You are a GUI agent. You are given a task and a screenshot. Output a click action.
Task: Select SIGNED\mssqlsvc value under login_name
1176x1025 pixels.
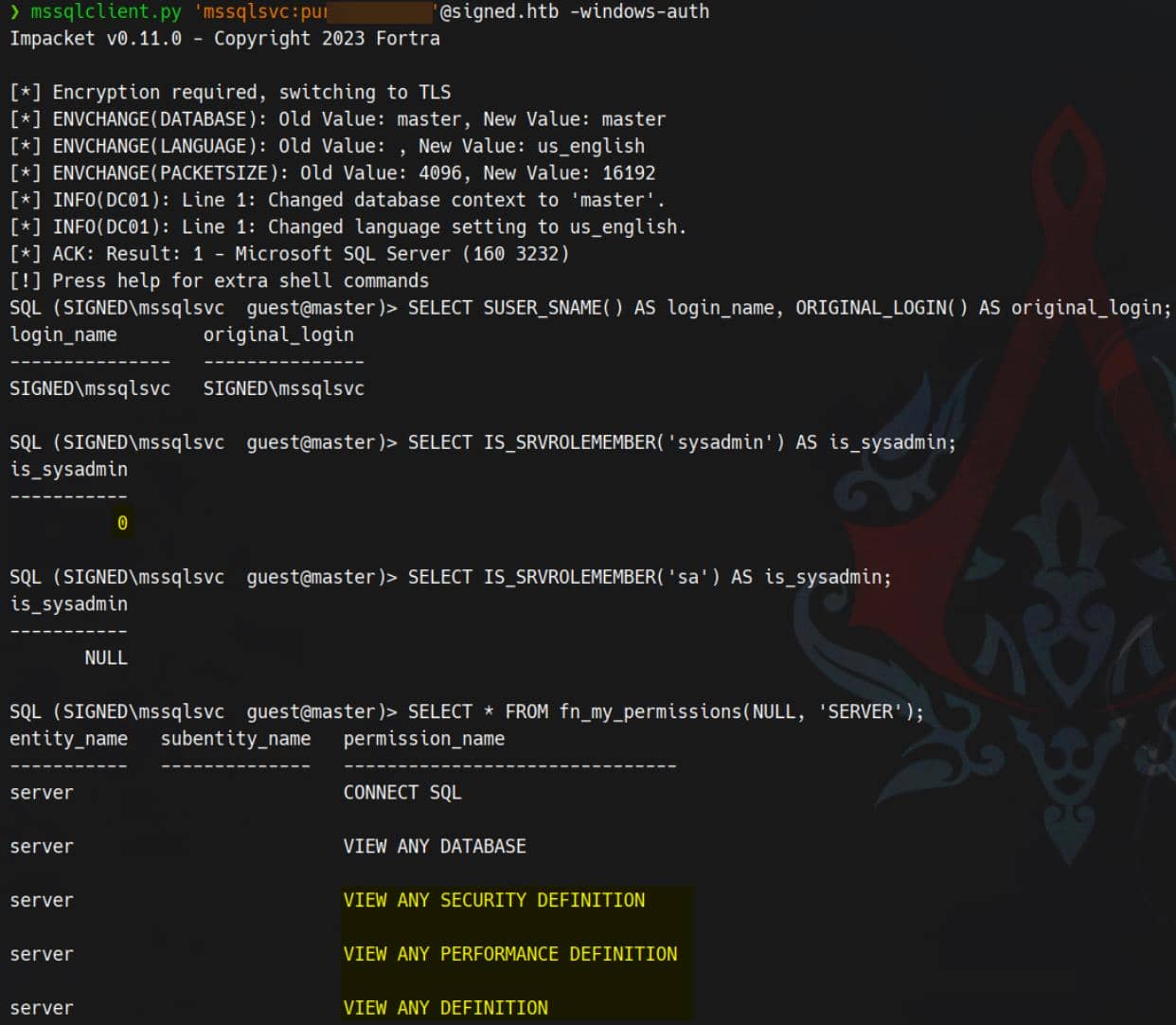(90, 389)
